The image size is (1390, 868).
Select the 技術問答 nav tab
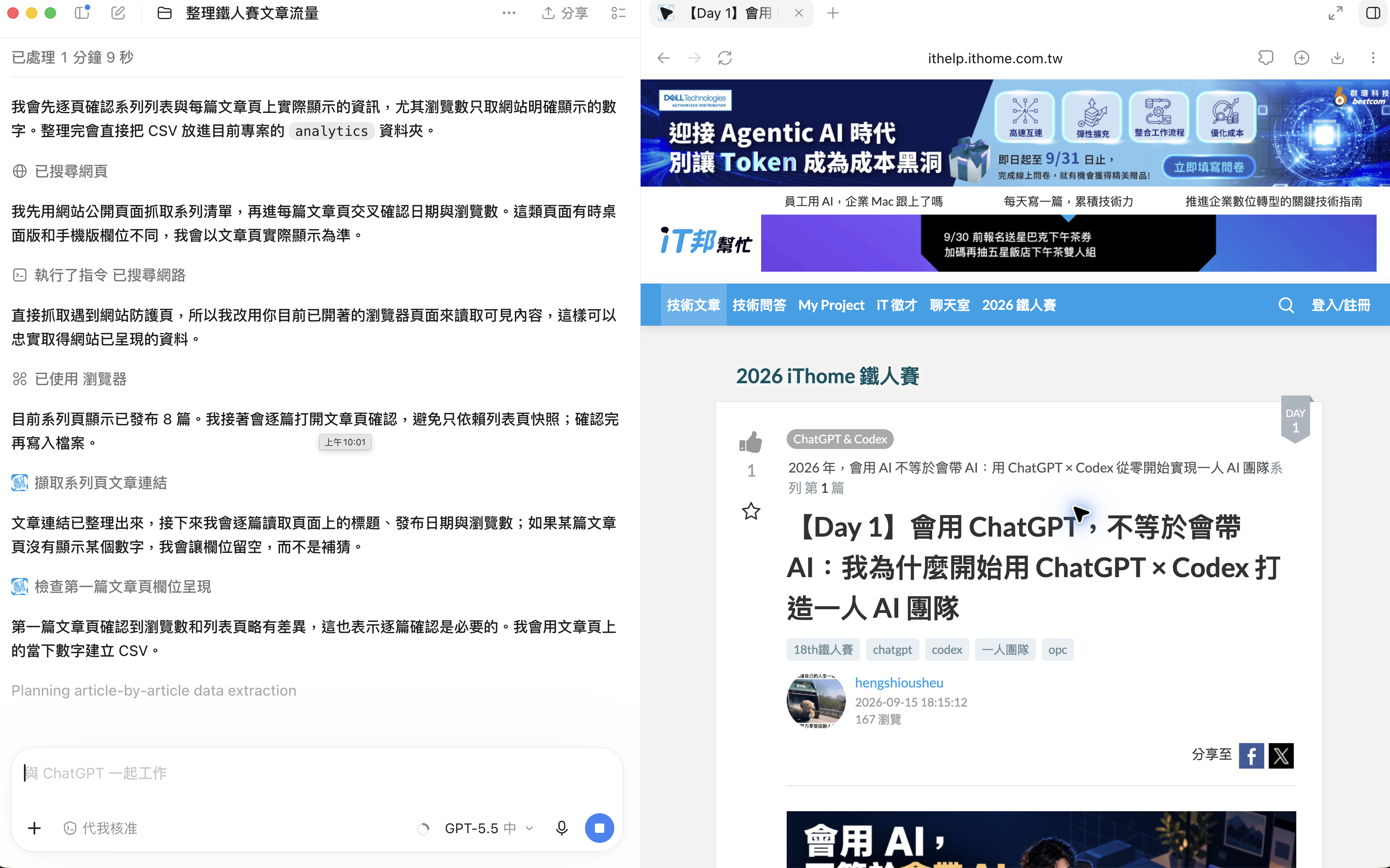click(x=759, y=305)
